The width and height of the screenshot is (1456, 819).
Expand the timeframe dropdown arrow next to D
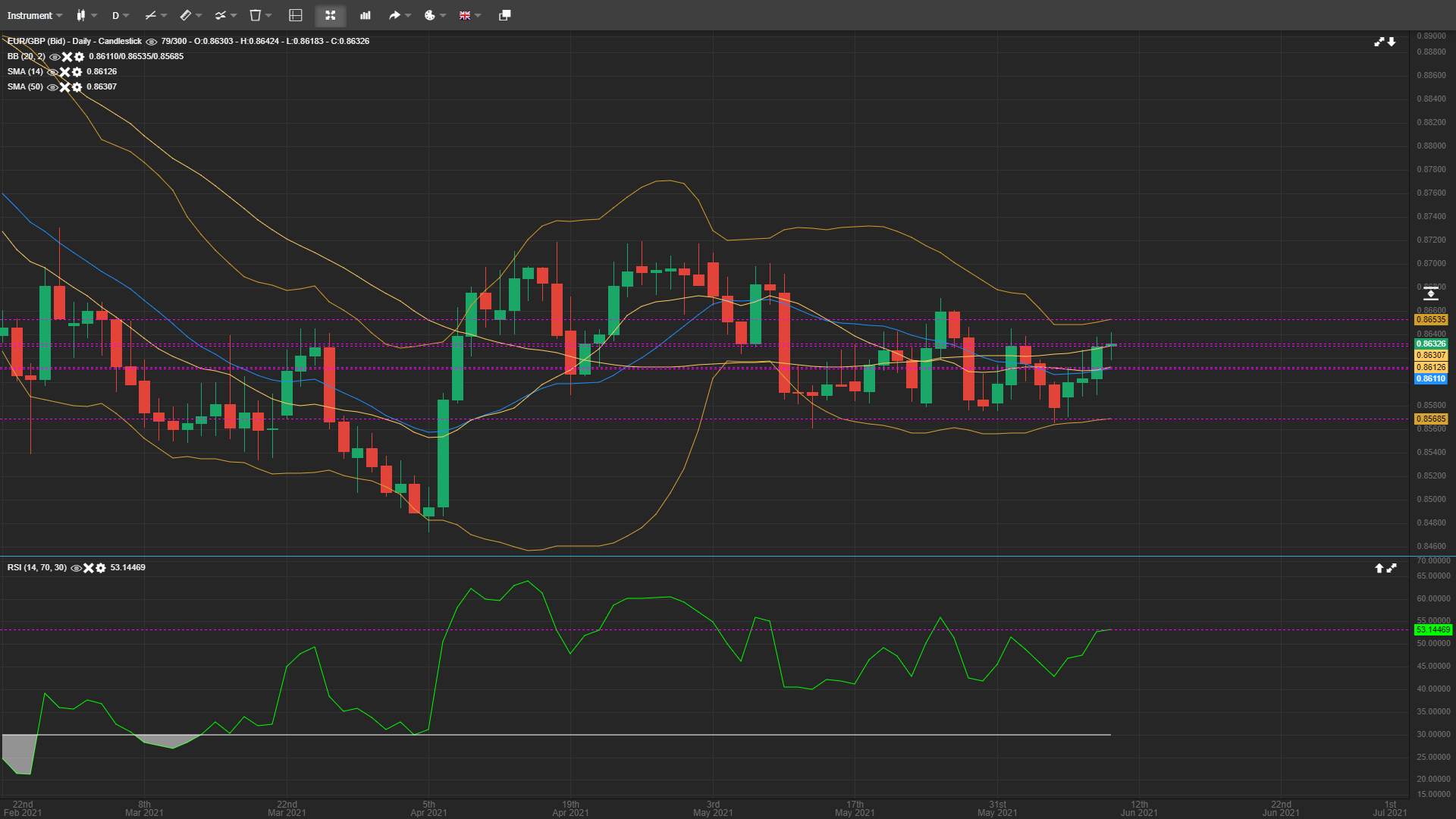tap(126, 15)
